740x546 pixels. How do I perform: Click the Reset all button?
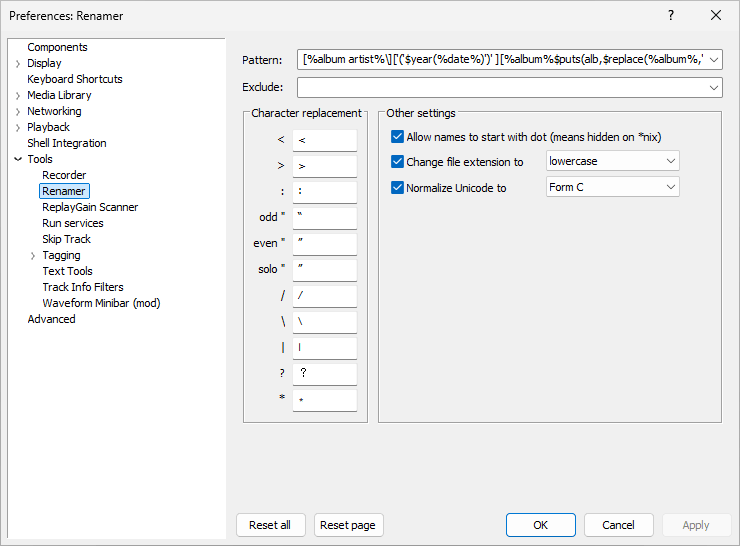270,525
